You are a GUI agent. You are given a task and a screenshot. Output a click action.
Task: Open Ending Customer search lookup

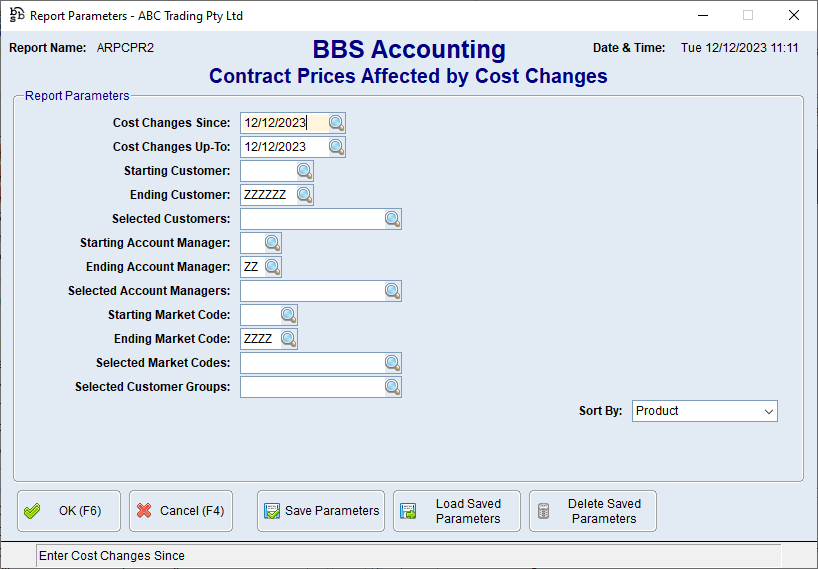(305, 195)
